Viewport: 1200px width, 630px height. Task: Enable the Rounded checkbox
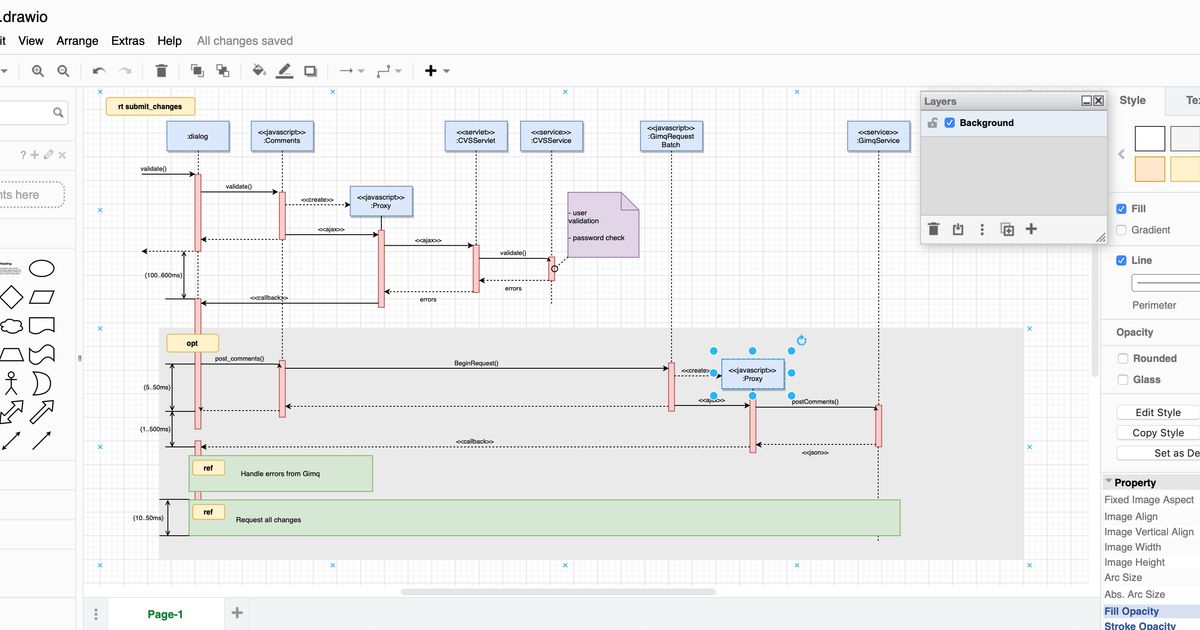coord(1122,358)
